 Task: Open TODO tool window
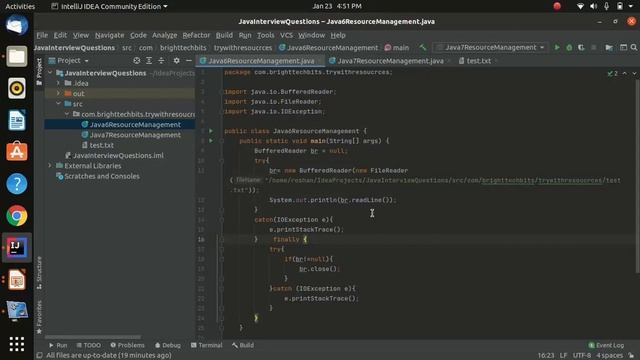click(89, 345)
